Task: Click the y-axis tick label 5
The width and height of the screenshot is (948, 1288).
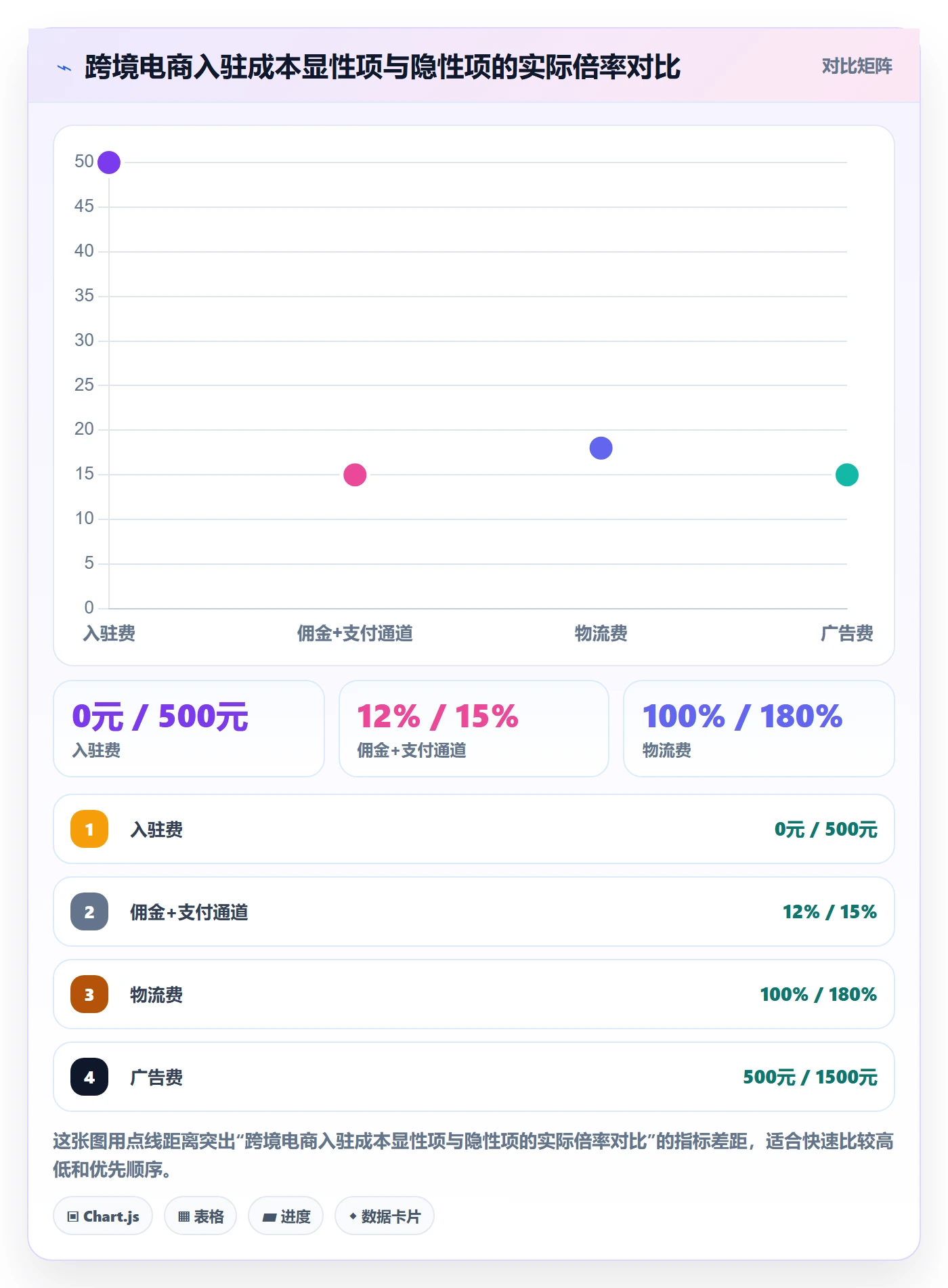Action: click(89, 563)
